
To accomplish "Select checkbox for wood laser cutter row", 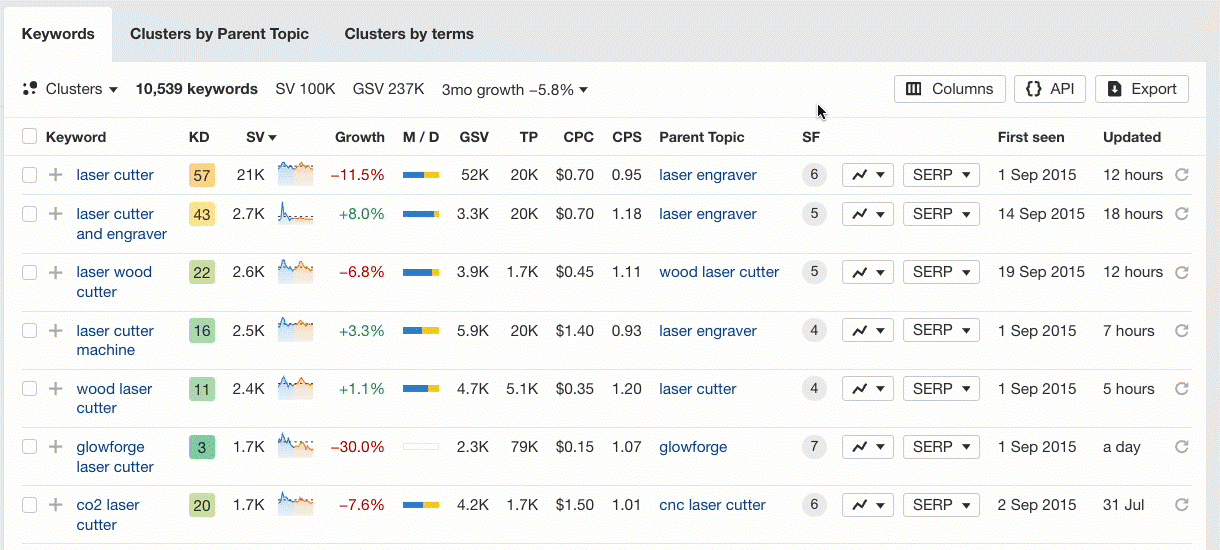I will tap(30, 389).
